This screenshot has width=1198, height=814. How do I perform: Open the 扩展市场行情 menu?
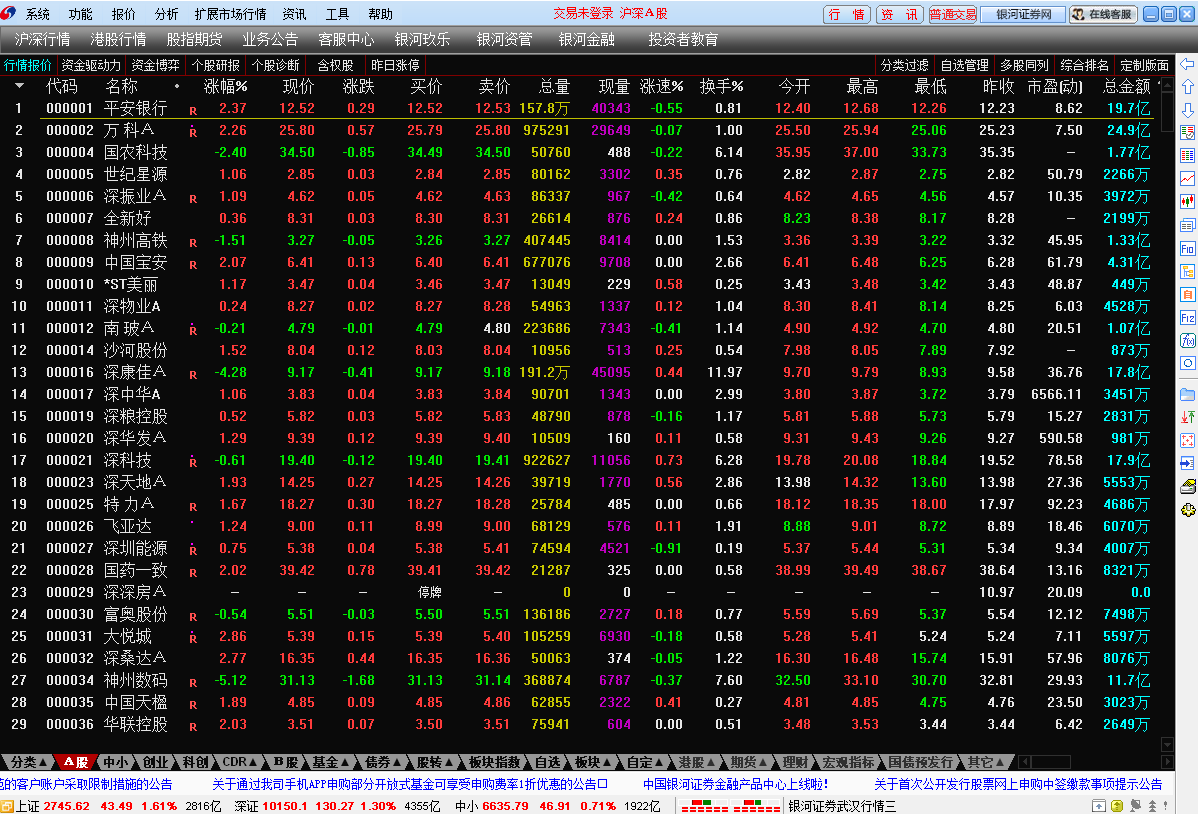pos(230,15)
